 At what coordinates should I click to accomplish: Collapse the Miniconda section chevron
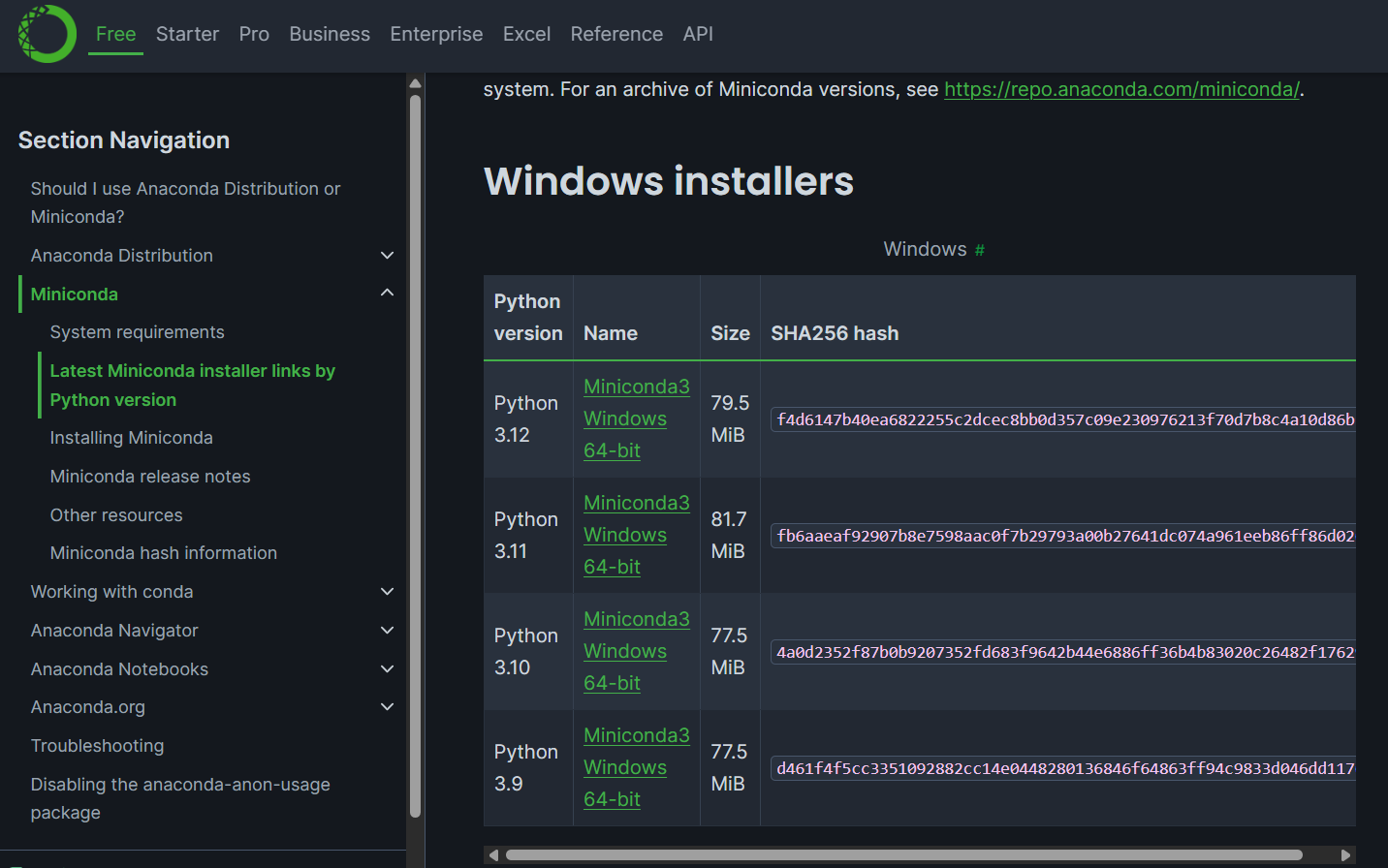click(387, 294)
